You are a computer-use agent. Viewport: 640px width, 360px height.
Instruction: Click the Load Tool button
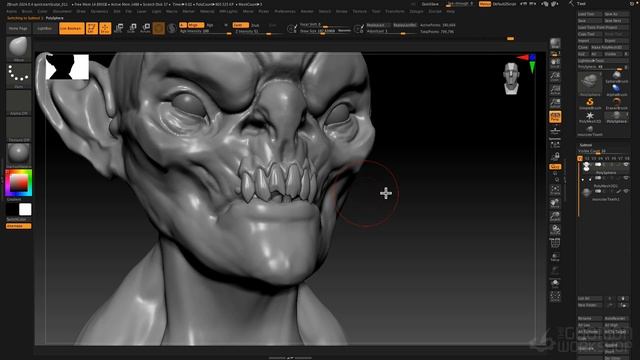point(589,14)
